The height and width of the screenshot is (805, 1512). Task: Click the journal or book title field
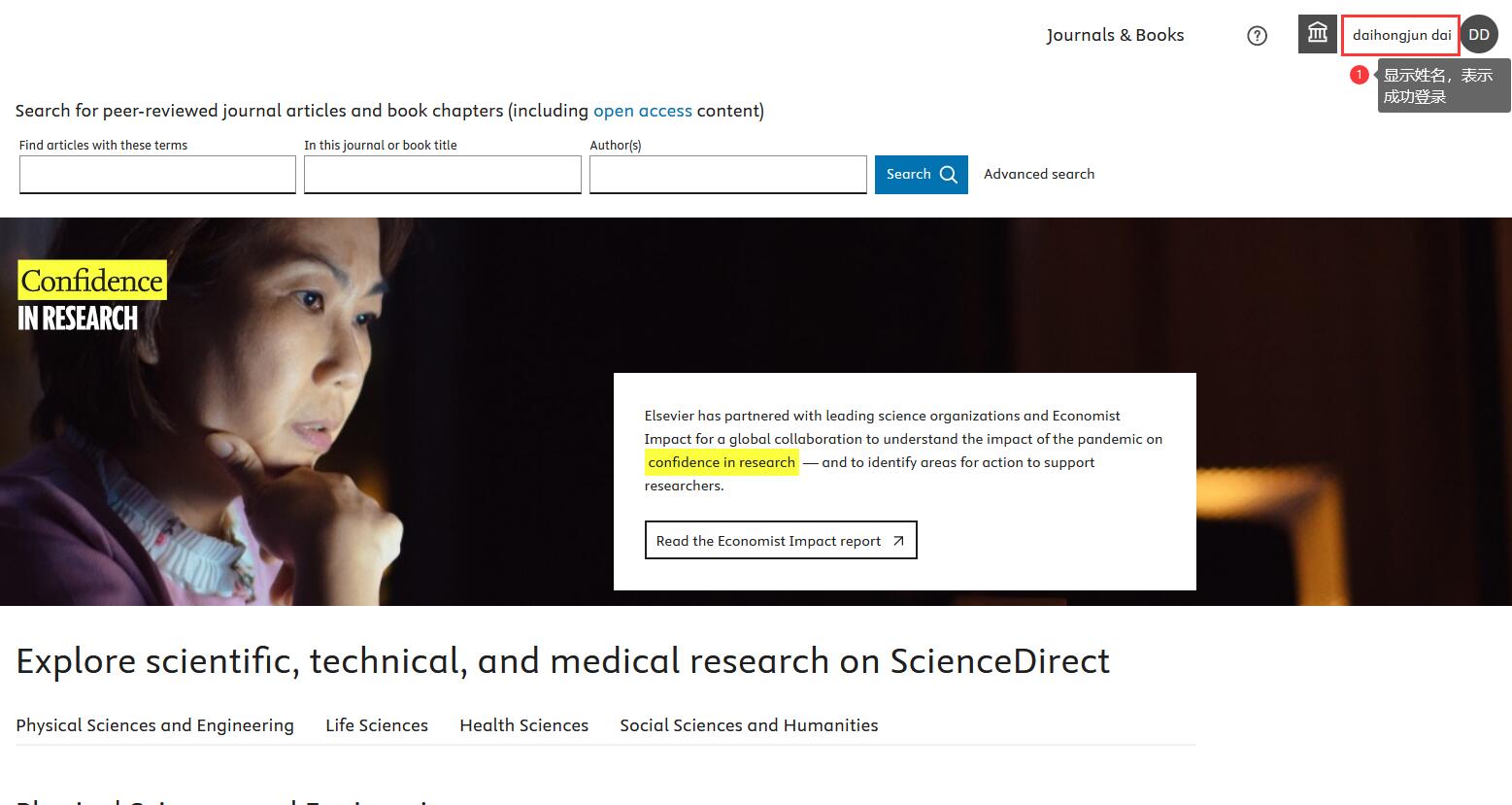(x=442, y=175)
